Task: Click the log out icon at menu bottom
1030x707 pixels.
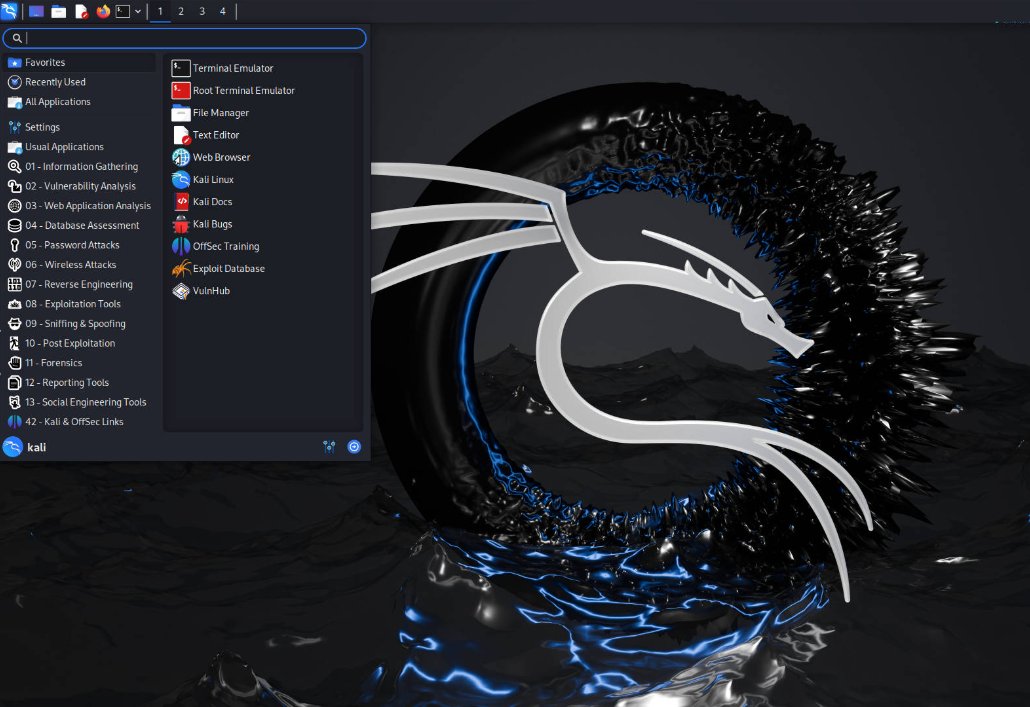Action: coord(354,447)
